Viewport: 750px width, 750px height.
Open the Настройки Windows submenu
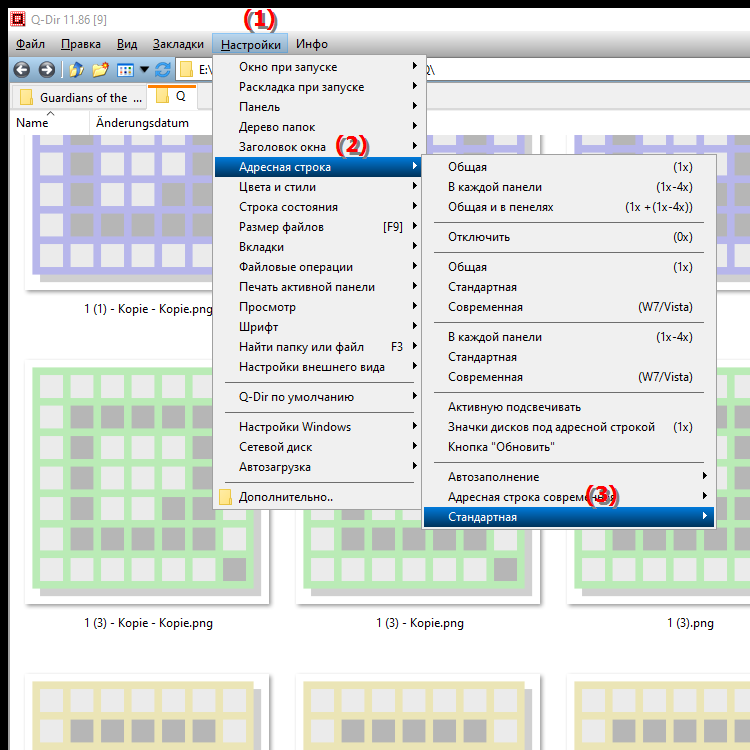[318, 427]
